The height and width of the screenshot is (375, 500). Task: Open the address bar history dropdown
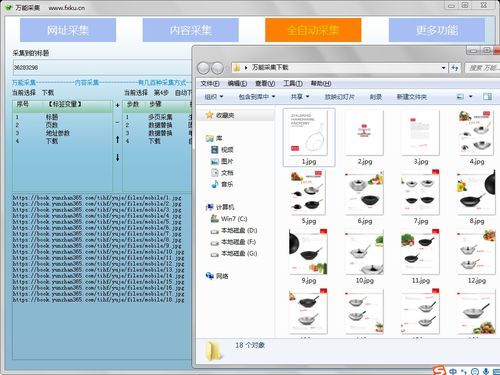pyautogui.click(x=444, y=68)
